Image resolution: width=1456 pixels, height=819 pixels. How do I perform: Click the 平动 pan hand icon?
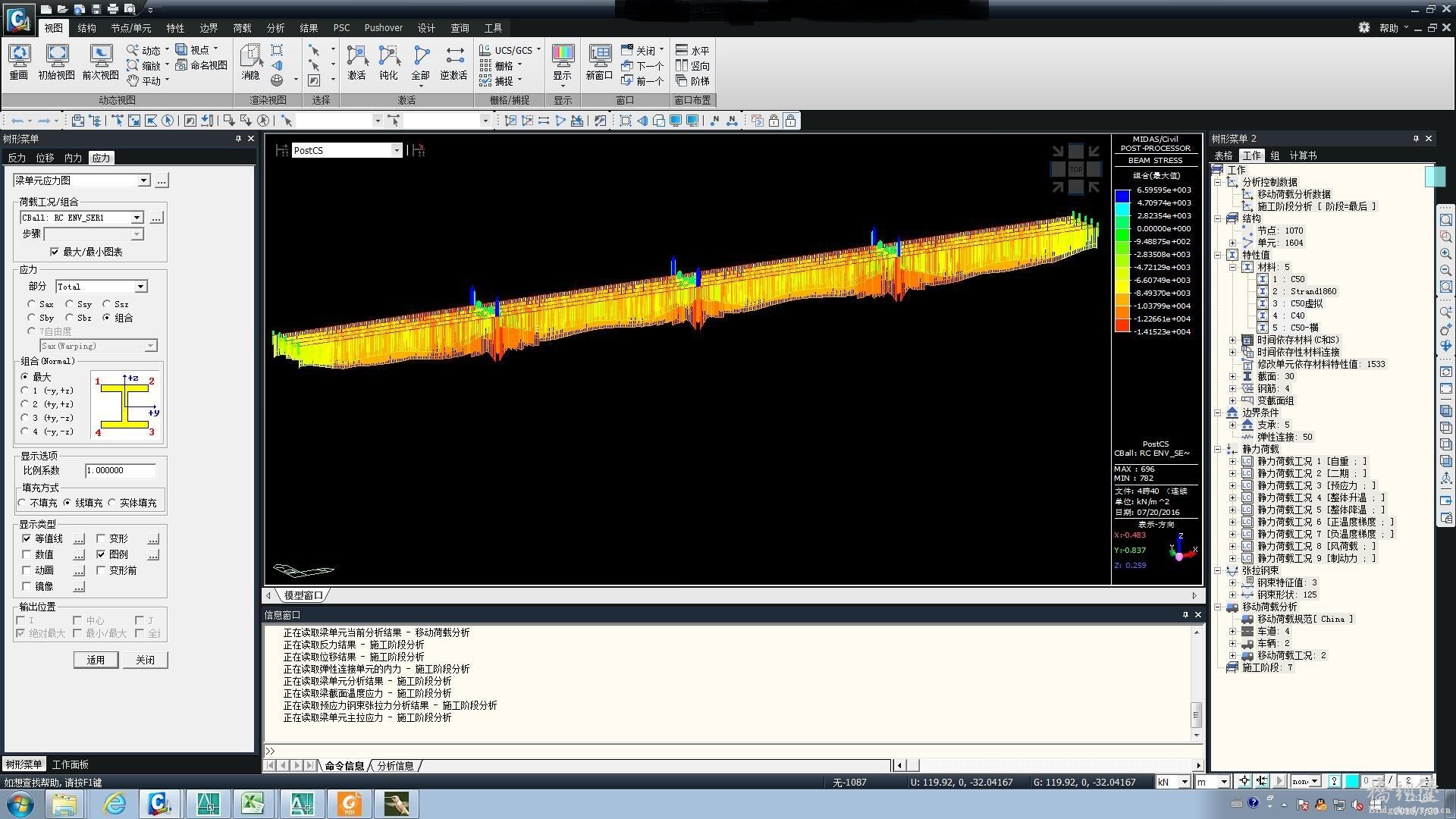coord(133,80)
